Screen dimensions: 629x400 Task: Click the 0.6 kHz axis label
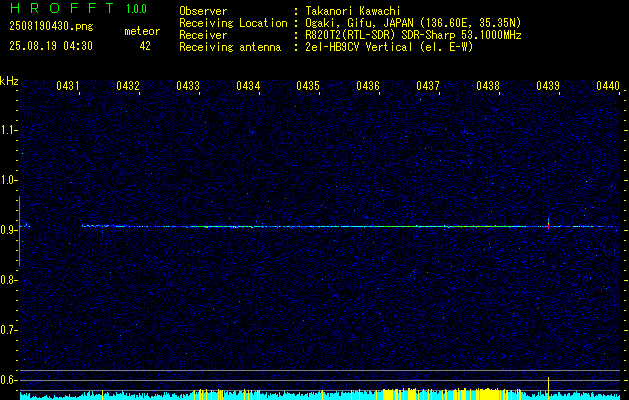tap(8, 380)
